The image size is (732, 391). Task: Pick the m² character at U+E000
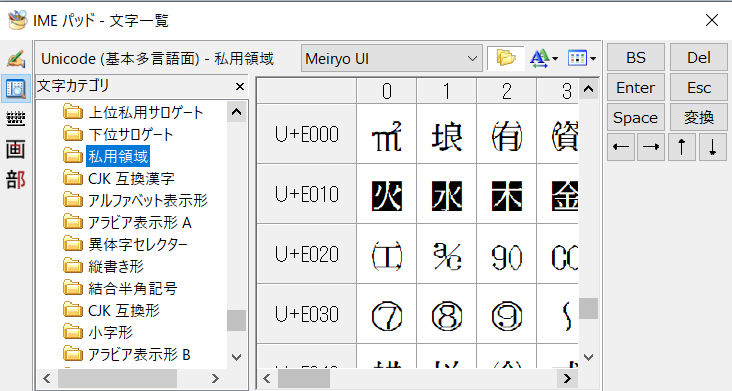click(387, 134)
